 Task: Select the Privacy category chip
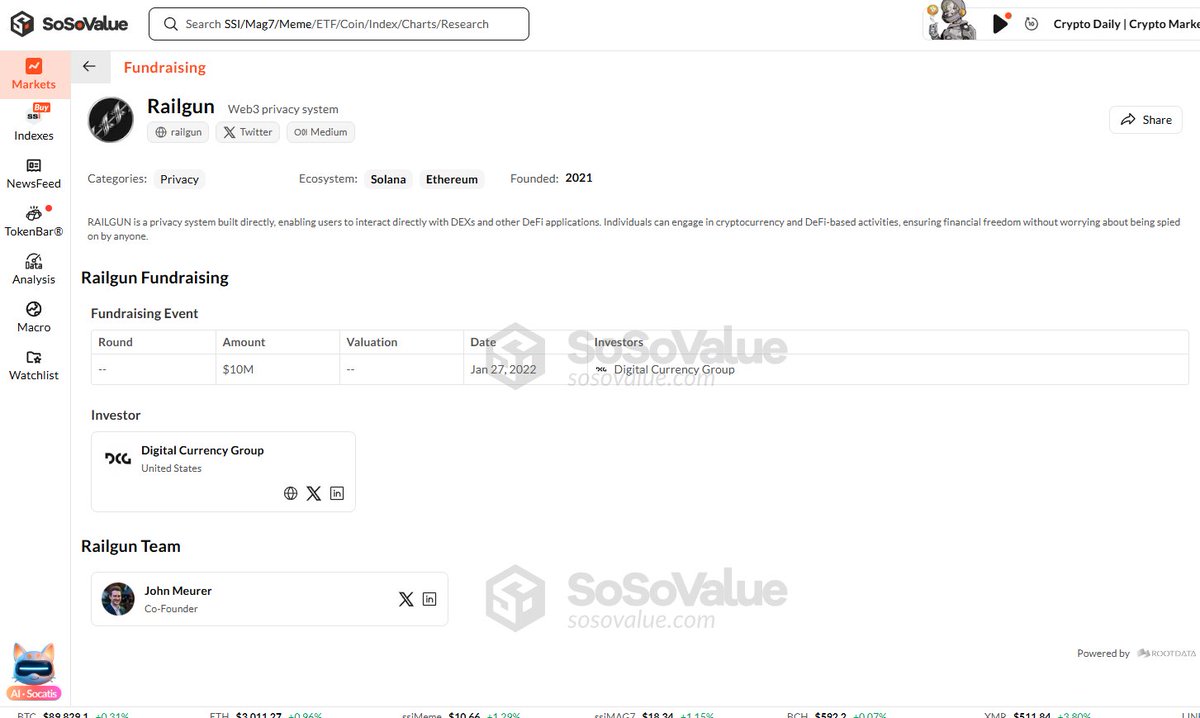pos(179,179)
